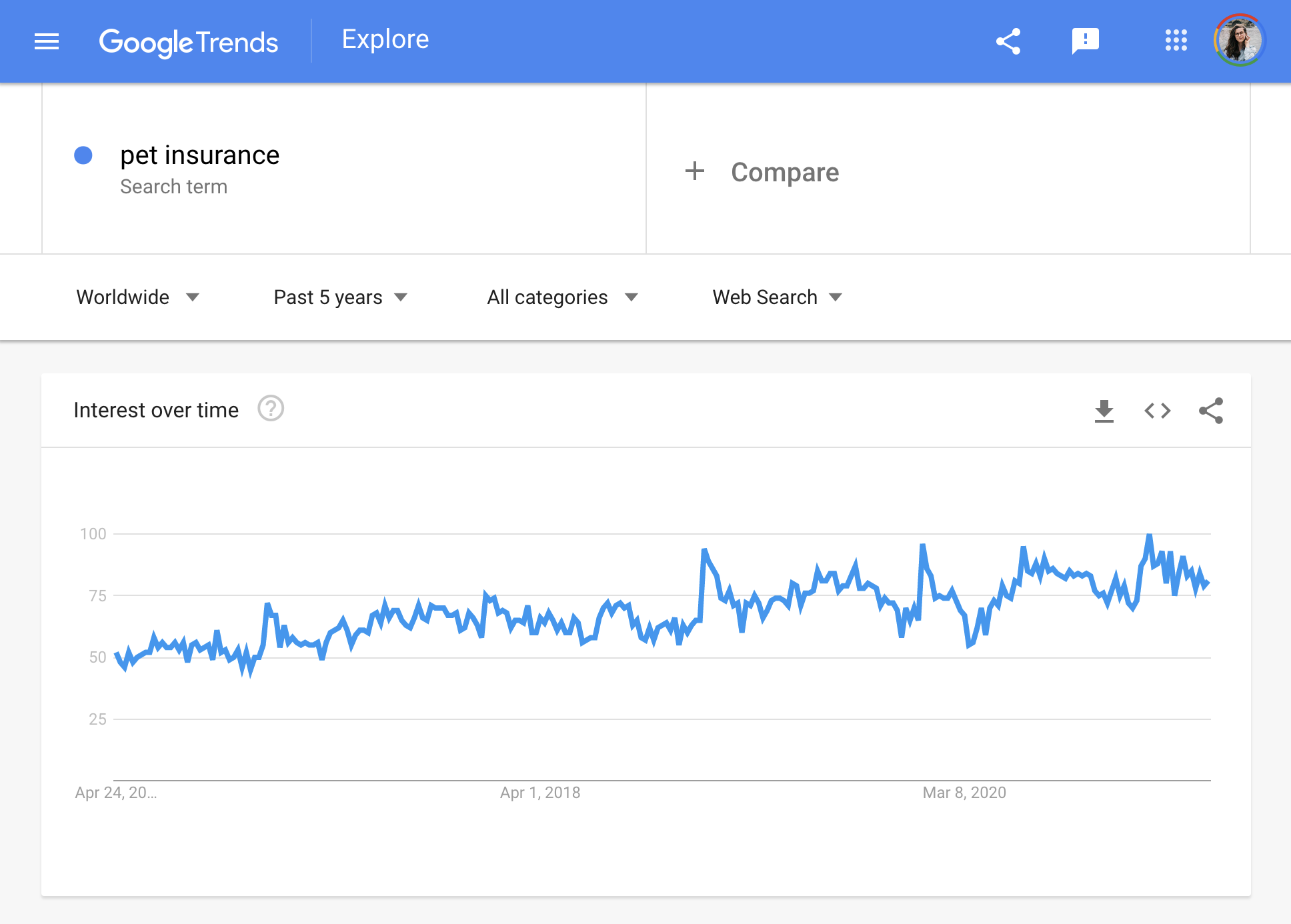Share the Interest over time chart
Image resolution: width=1291 pixels, height=924 pixels.
[x=1210, y=411]
